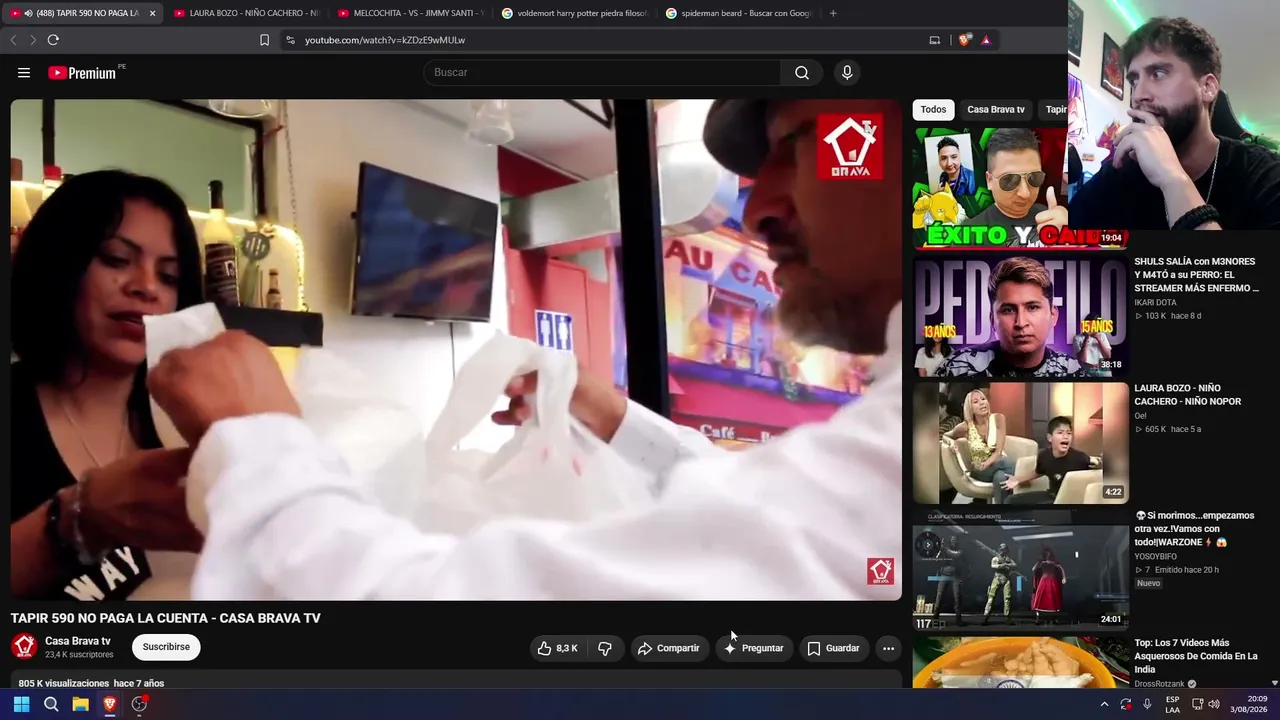The image size is (1280, 720).
Task: Open the SHULS SALÍA video title
Action: point(1196,275)
